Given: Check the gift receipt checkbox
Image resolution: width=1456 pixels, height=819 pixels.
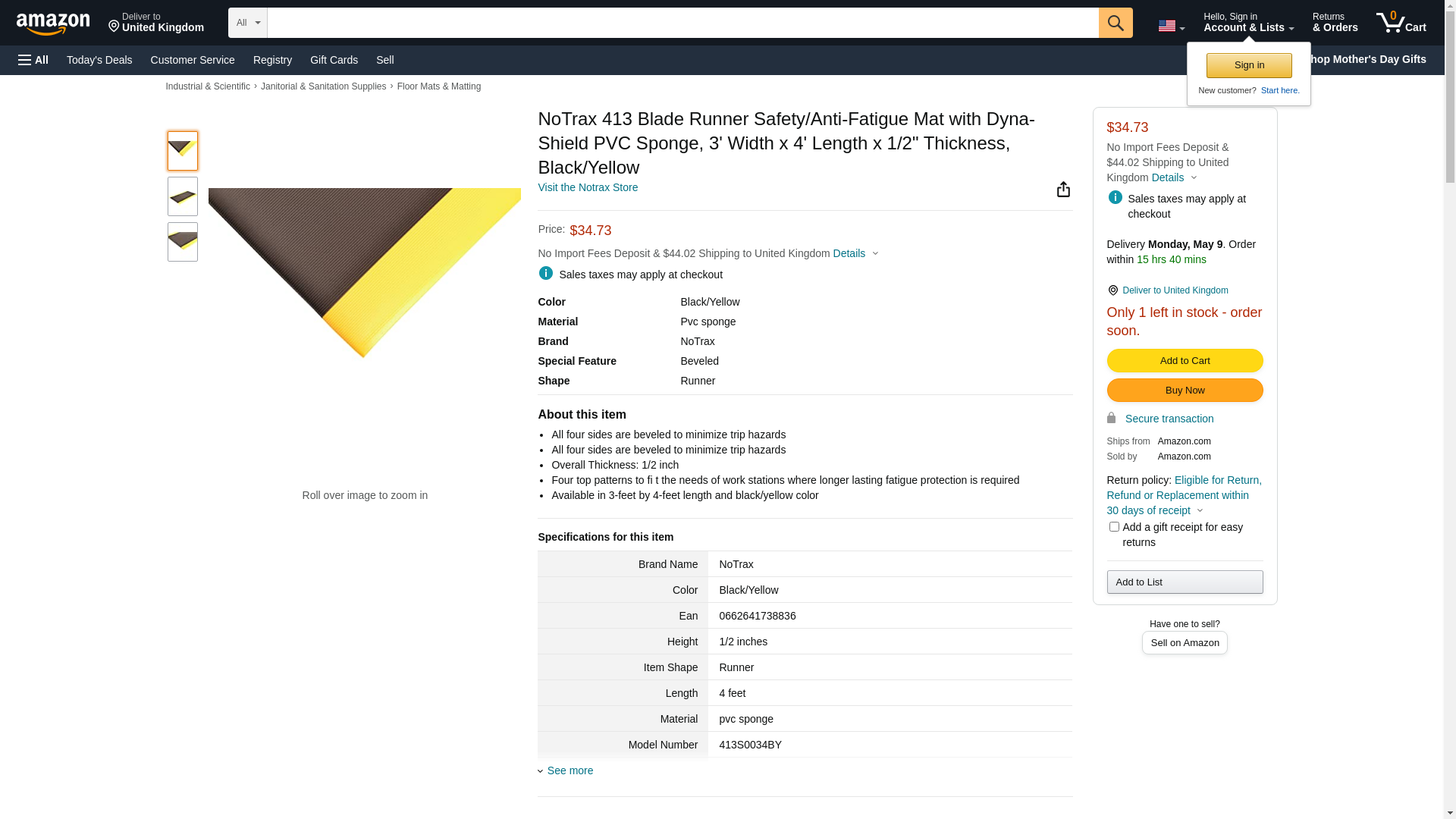Looking at the screenshot, I should 1114,527.
